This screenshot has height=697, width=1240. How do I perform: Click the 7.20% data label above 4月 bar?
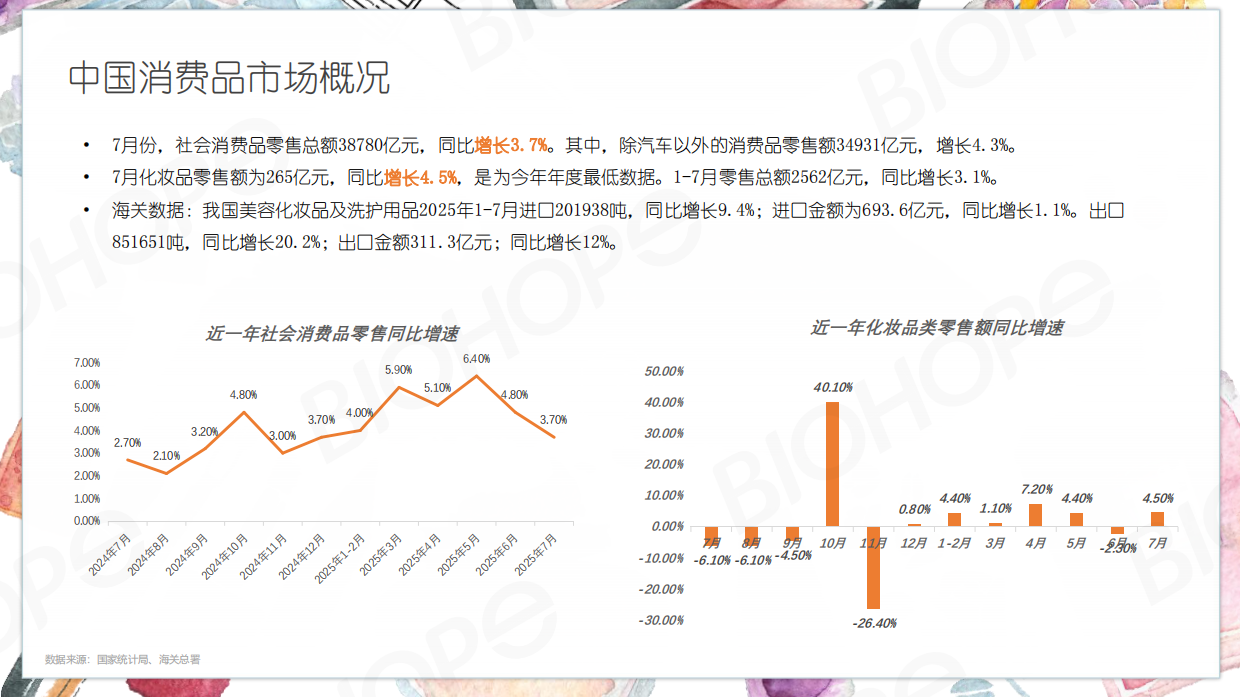pos(1036,490)
